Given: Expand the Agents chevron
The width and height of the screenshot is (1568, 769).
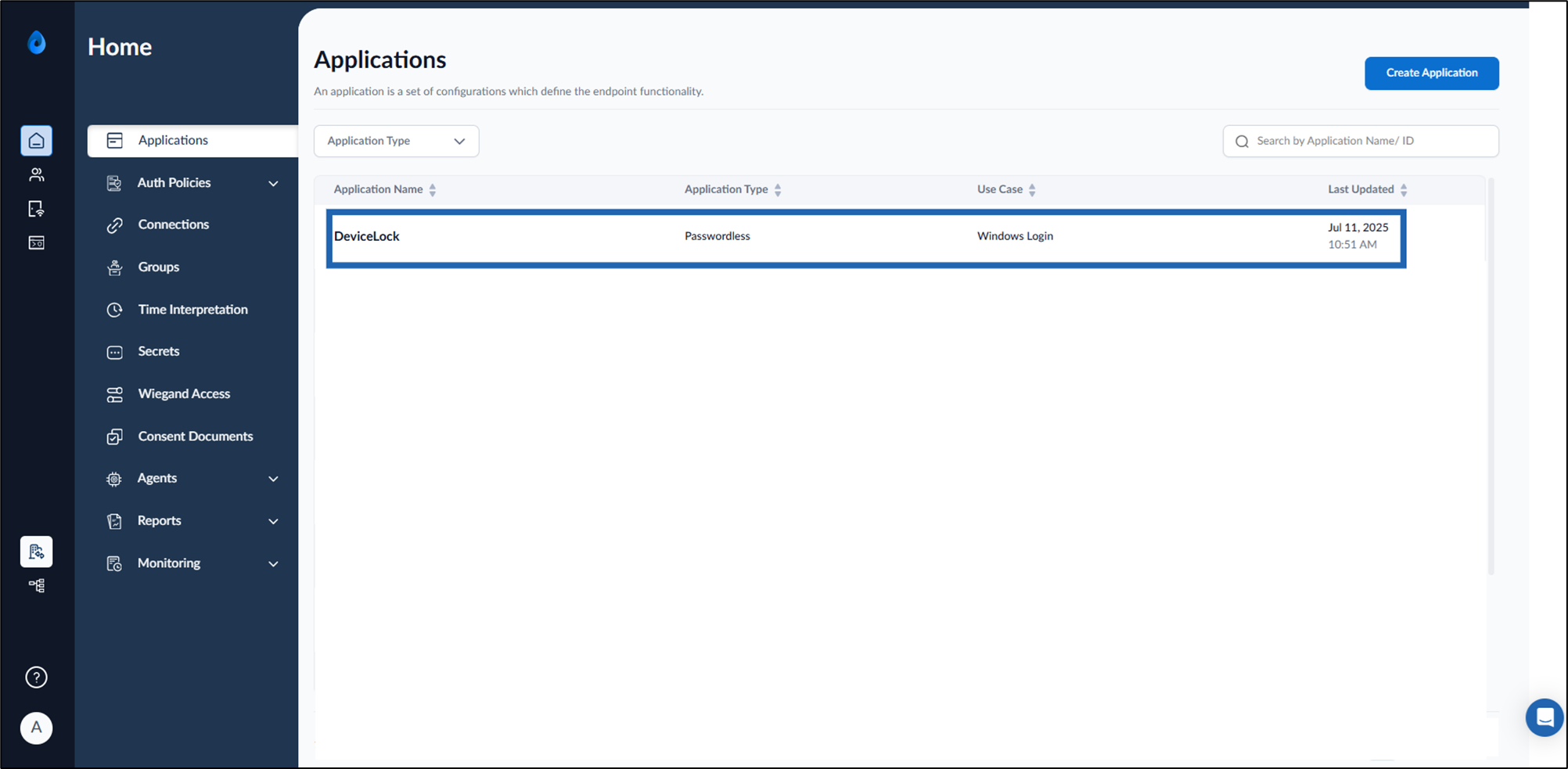Looking at the screenshot, I should [273, 479].
